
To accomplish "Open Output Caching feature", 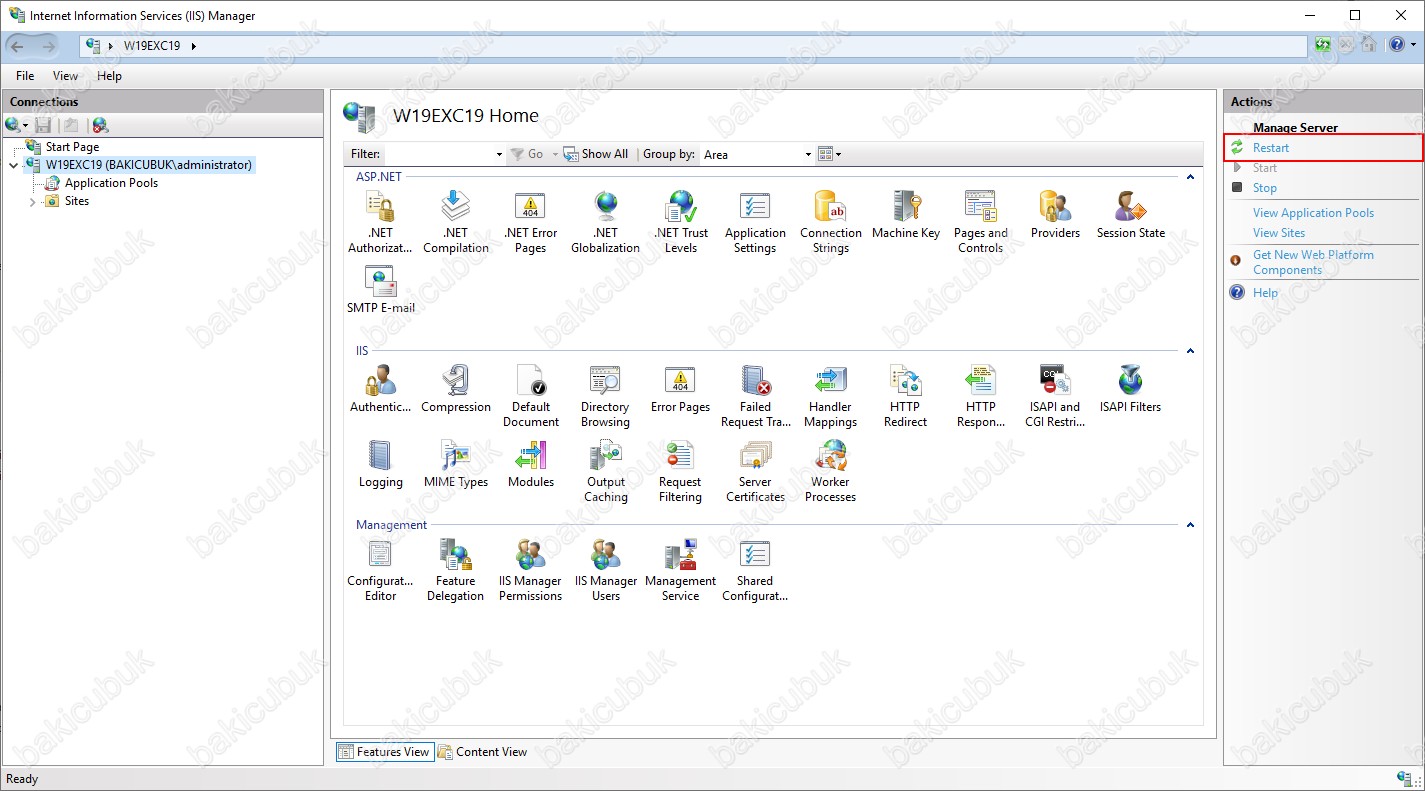I will pos(606,471).
